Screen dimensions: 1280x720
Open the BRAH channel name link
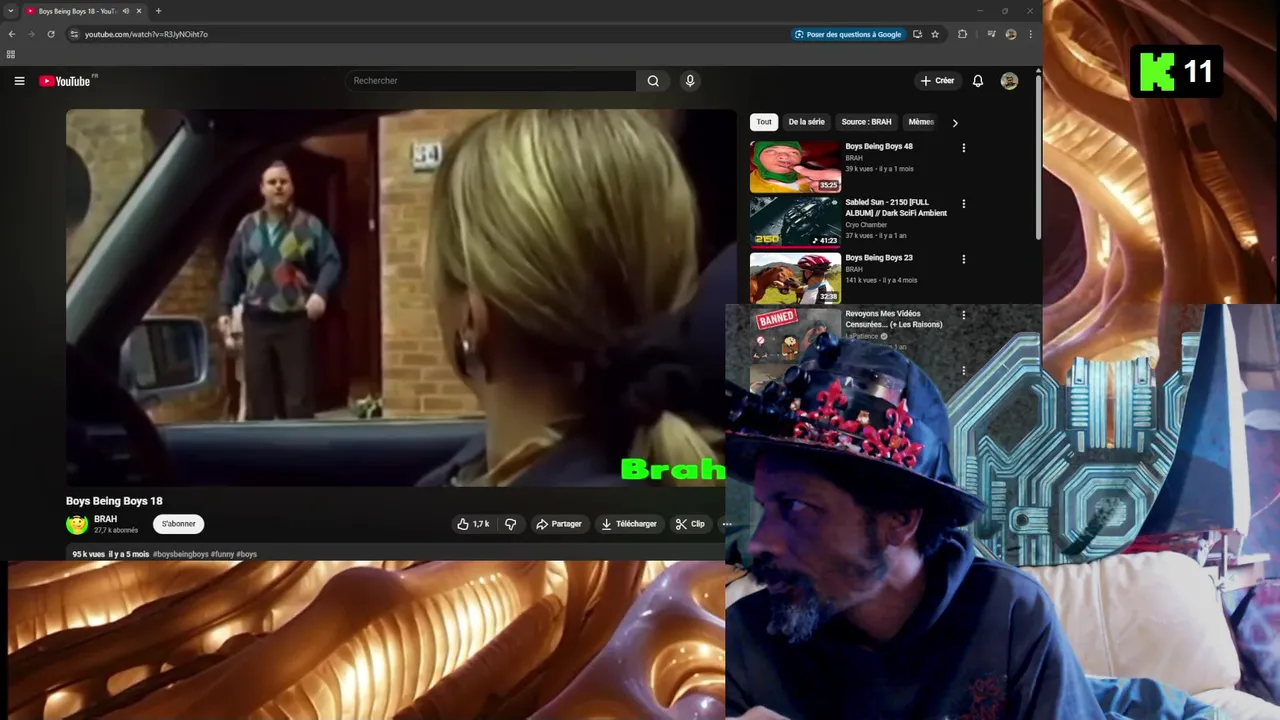[106, 519]
